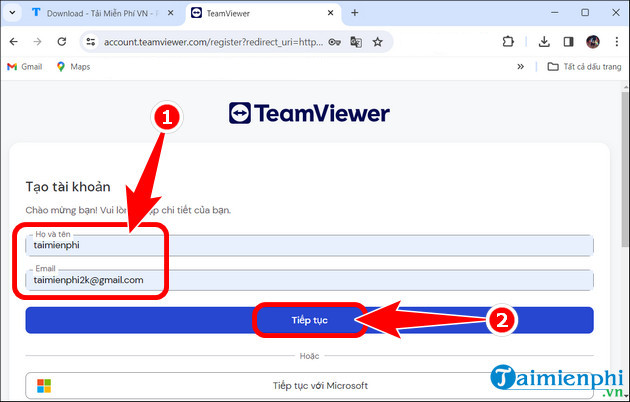The image size is (630, 402).
Task: Click 'Tiếp tục với Microsoft' button
Action: tap(309, 386)
